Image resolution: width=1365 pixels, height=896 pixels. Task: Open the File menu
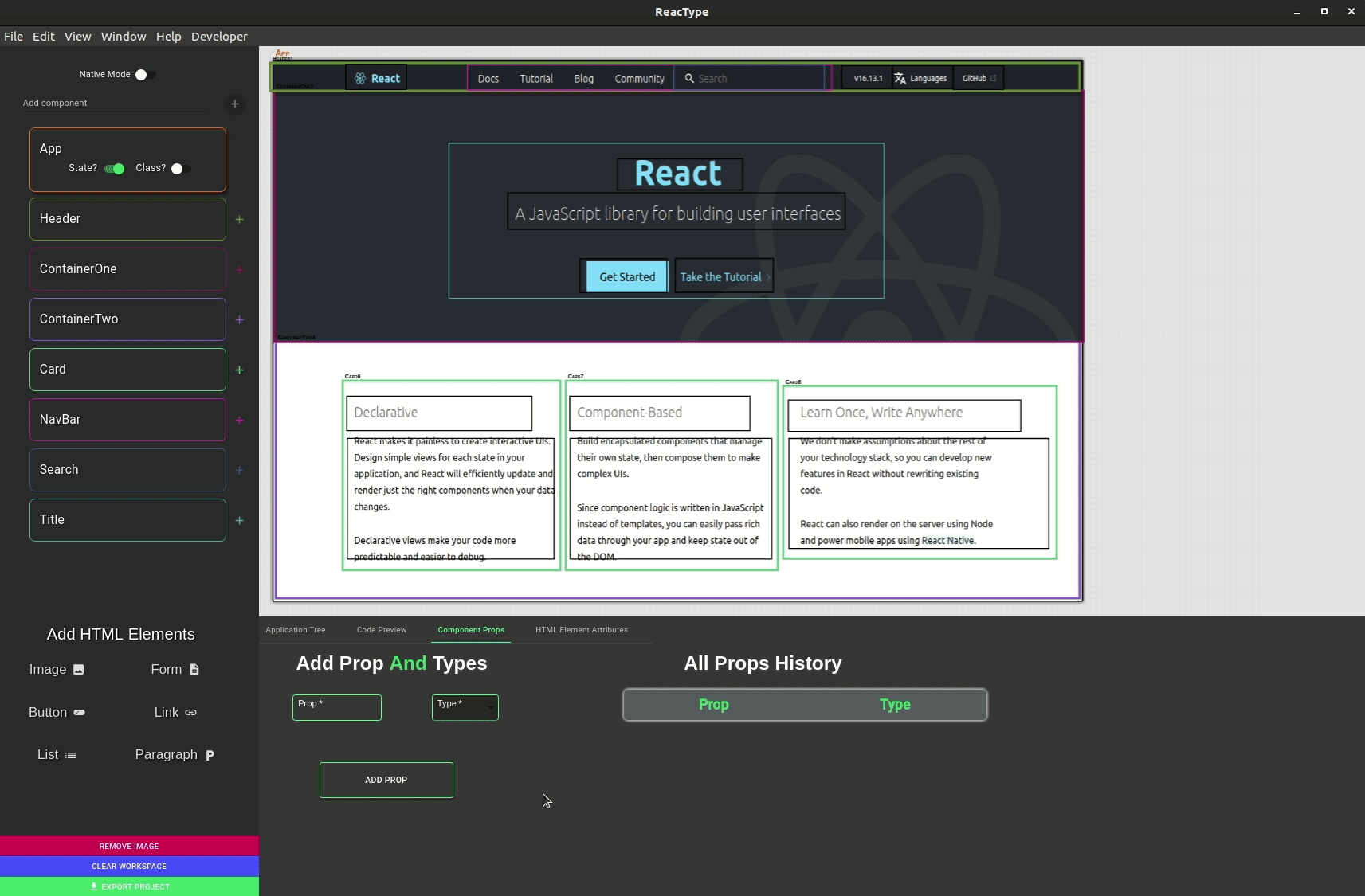click(14, 37)
